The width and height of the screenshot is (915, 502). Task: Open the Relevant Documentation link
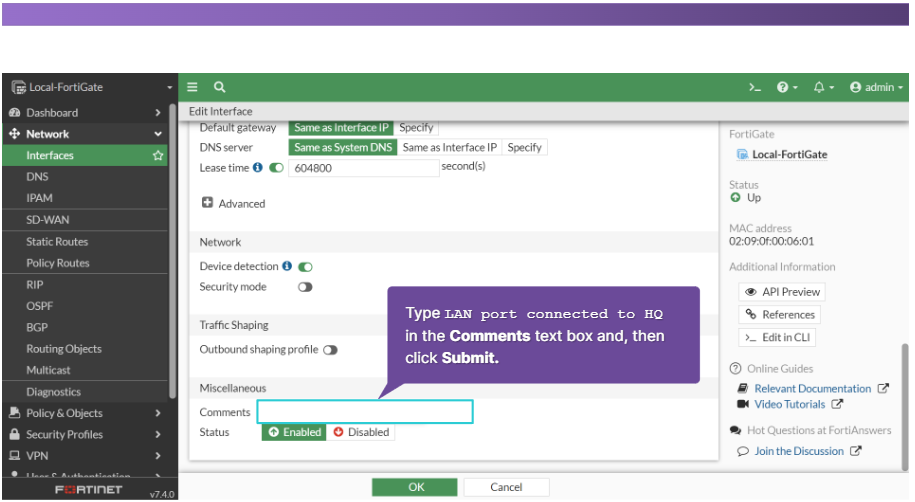point(812,388)
